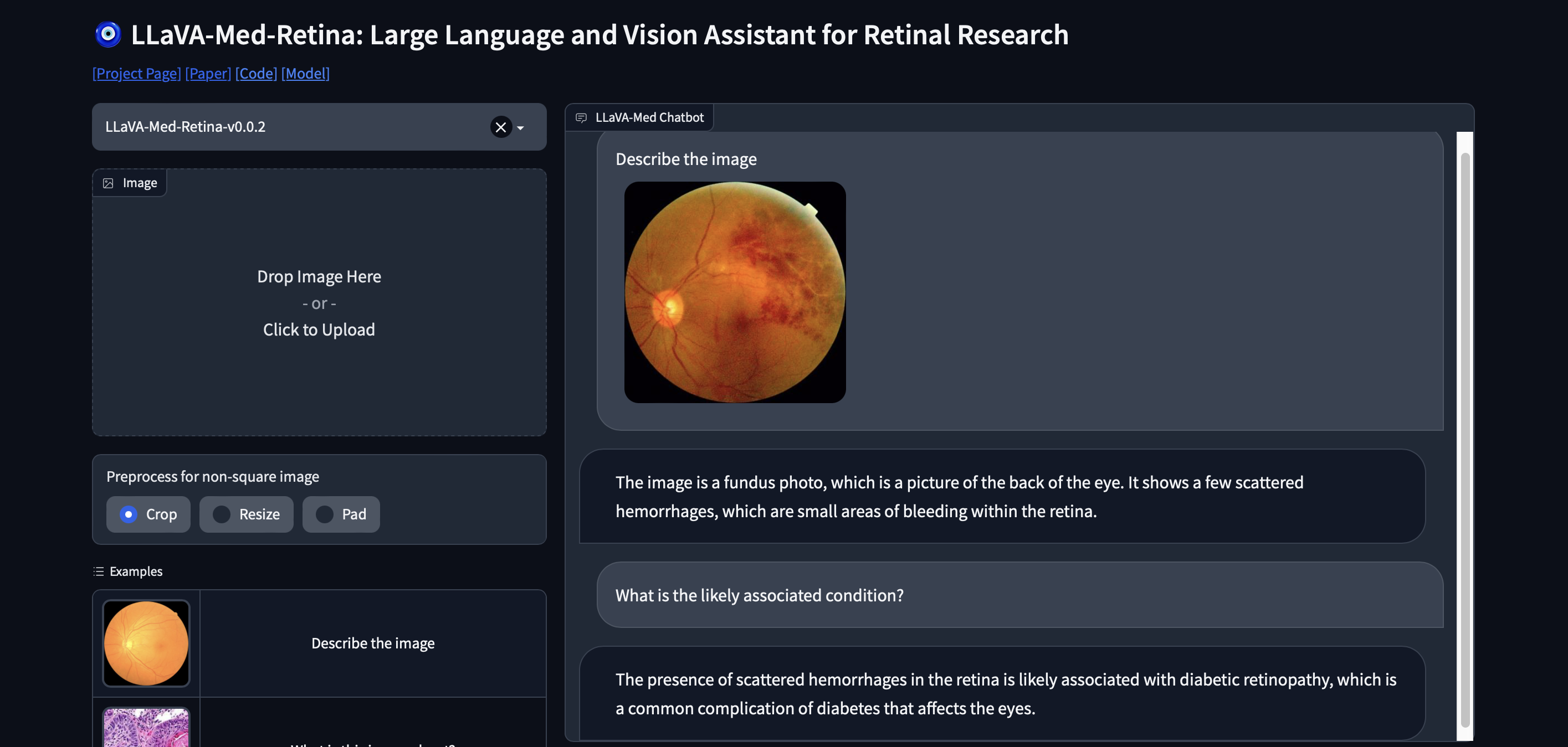The image size is (1568, 747).
Task: Clear the selected model using the X icon
Action: pyautogui.click(x=500, y=127)
